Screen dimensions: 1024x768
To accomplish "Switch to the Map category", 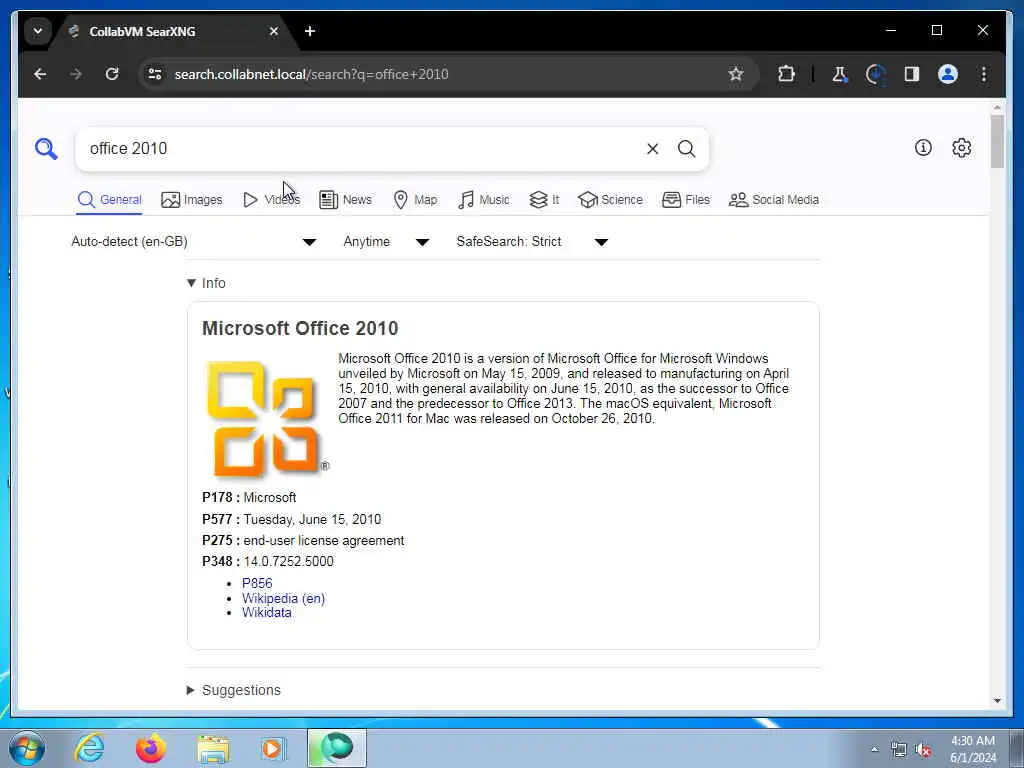I will [x=415, y=200].
